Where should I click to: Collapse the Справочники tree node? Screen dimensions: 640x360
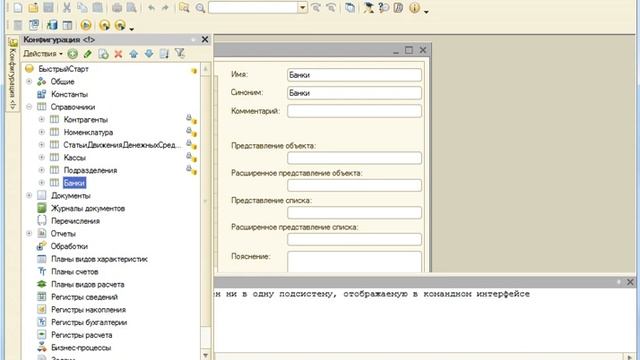[29, 107]
